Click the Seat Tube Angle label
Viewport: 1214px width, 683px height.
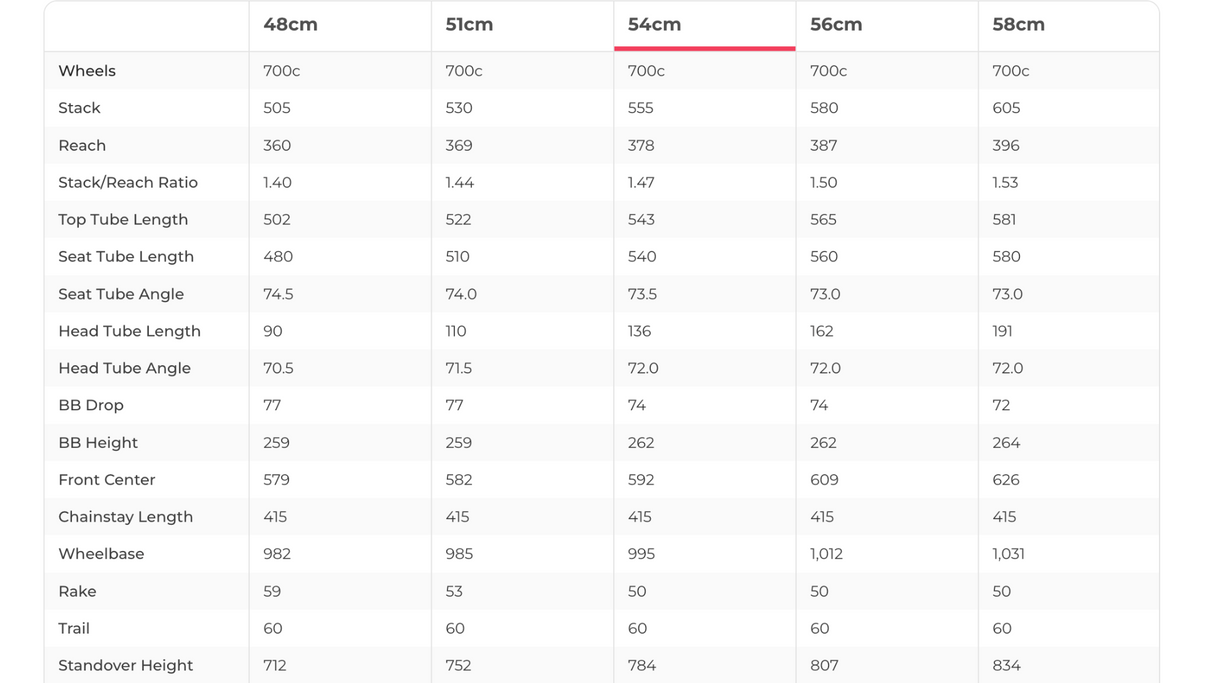[x=121, y=294]
